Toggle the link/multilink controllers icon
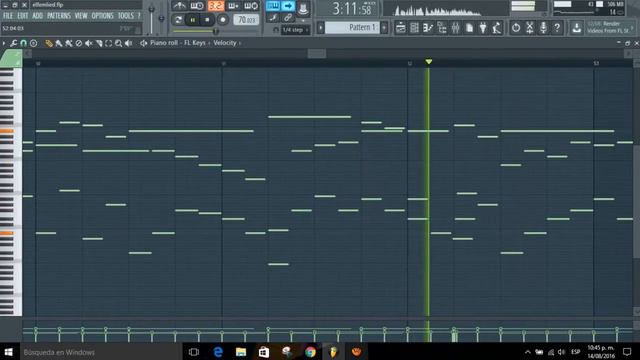The image size is (640, 360). pos(288,18)
